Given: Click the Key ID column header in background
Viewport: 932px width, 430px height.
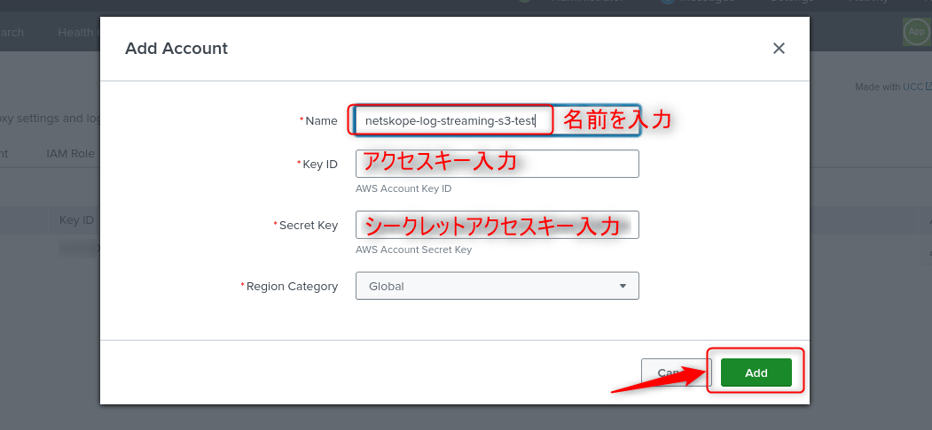Looking at the screenshot, I should pos(76,220).
